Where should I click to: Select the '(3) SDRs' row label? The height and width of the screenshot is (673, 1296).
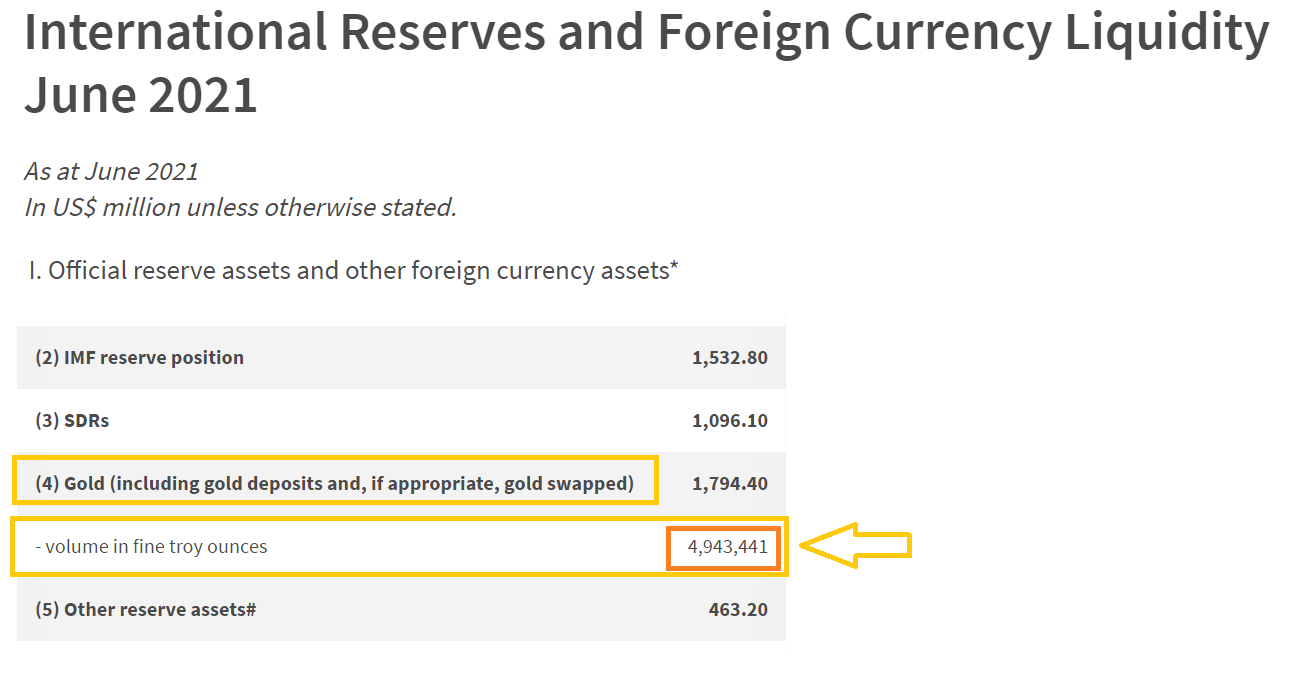coord(73,420)
